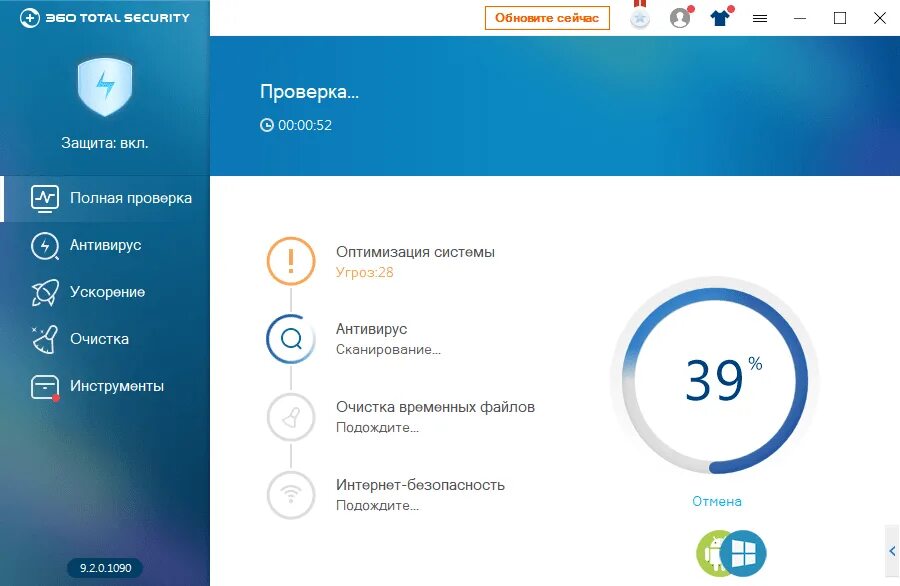900x586 pixels.
Task: Click the elapsed time 00:00:52
Action: (305, 125)
